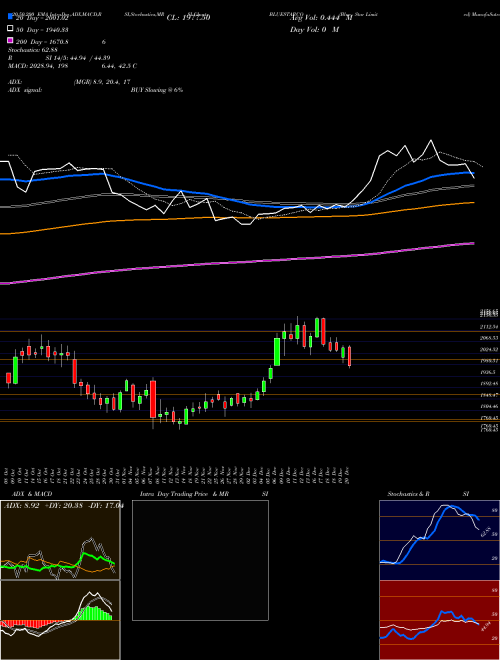Click the MACD histogram chart
Screen dimensions: 500x660
coord(60,620)
